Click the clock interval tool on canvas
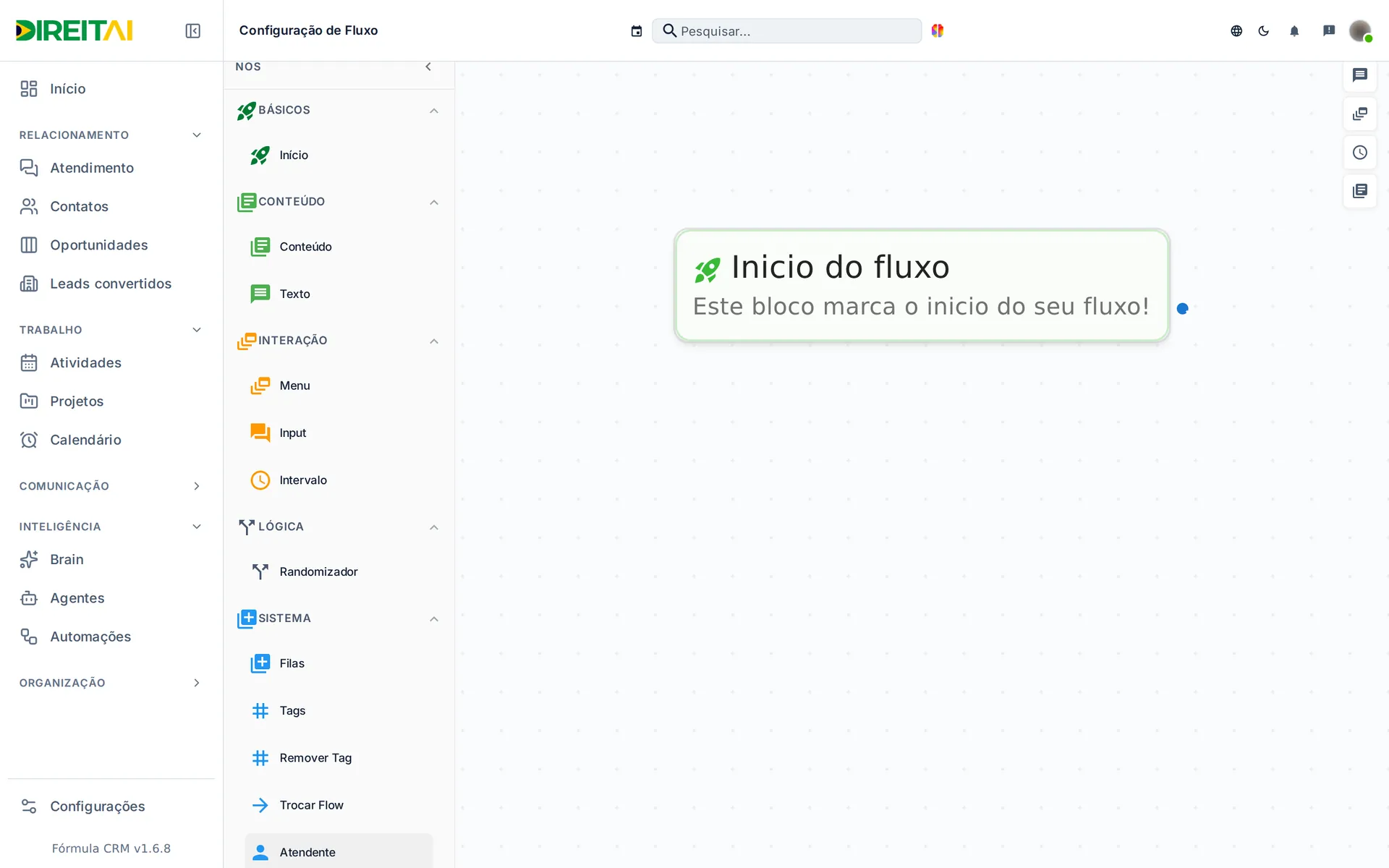Screen dimensions: 1389x868 [1360, 153]
